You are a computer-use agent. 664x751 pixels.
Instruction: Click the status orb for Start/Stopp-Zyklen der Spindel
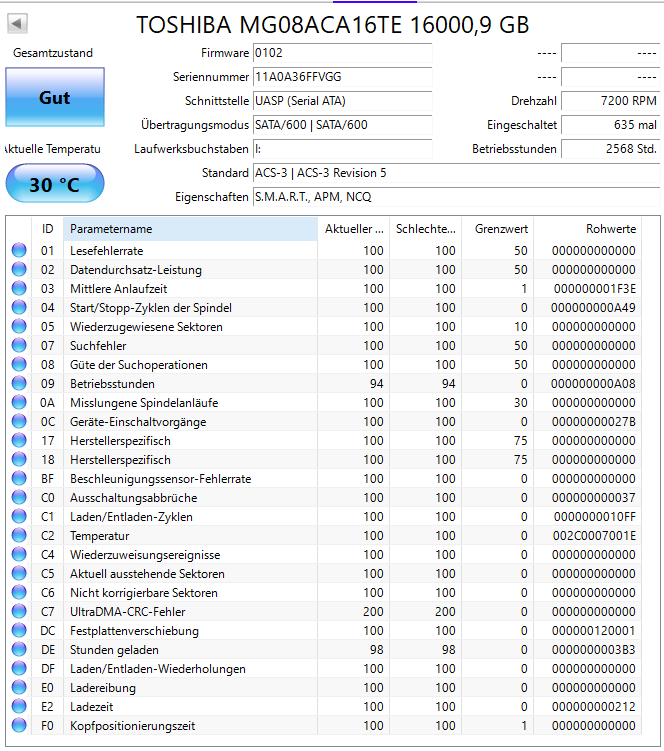19,307
